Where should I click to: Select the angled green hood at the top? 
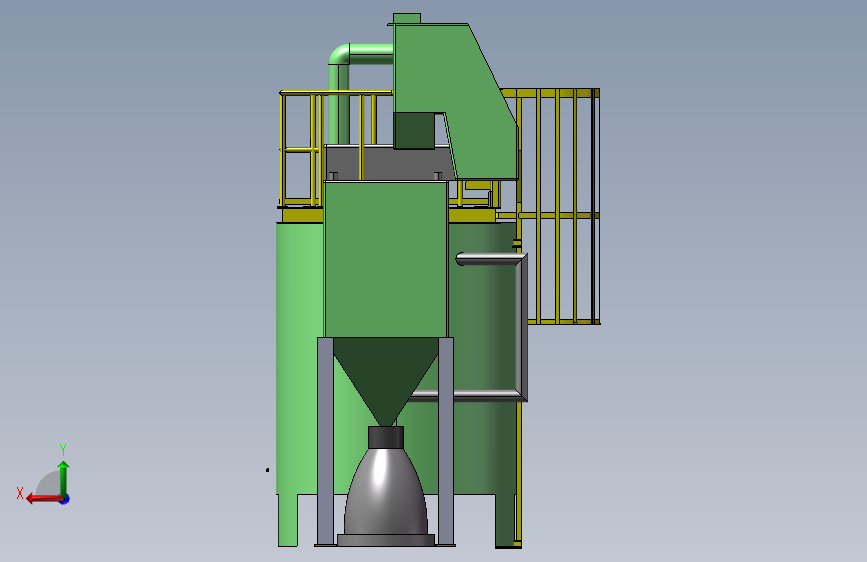pyautogui.click(x=456, y=100)
